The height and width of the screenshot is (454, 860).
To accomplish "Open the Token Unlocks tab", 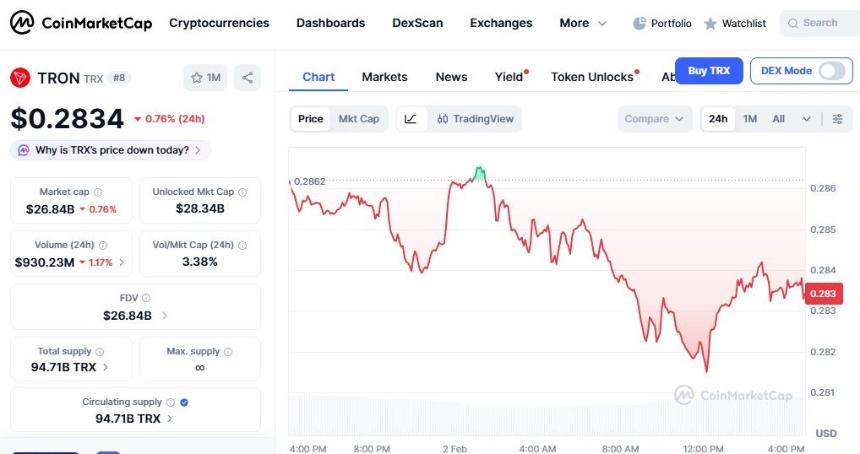I will click(592, 77).
